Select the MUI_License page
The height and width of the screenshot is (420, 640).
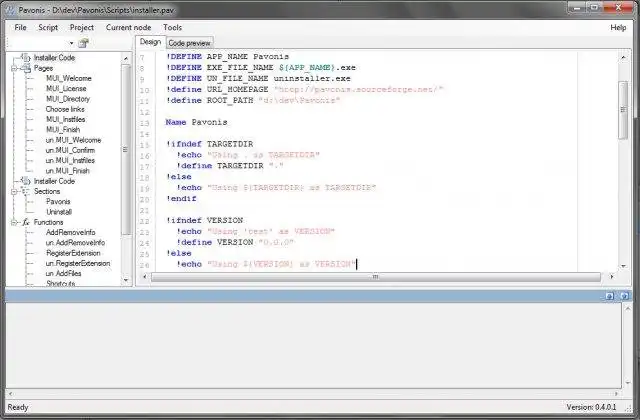66,88
